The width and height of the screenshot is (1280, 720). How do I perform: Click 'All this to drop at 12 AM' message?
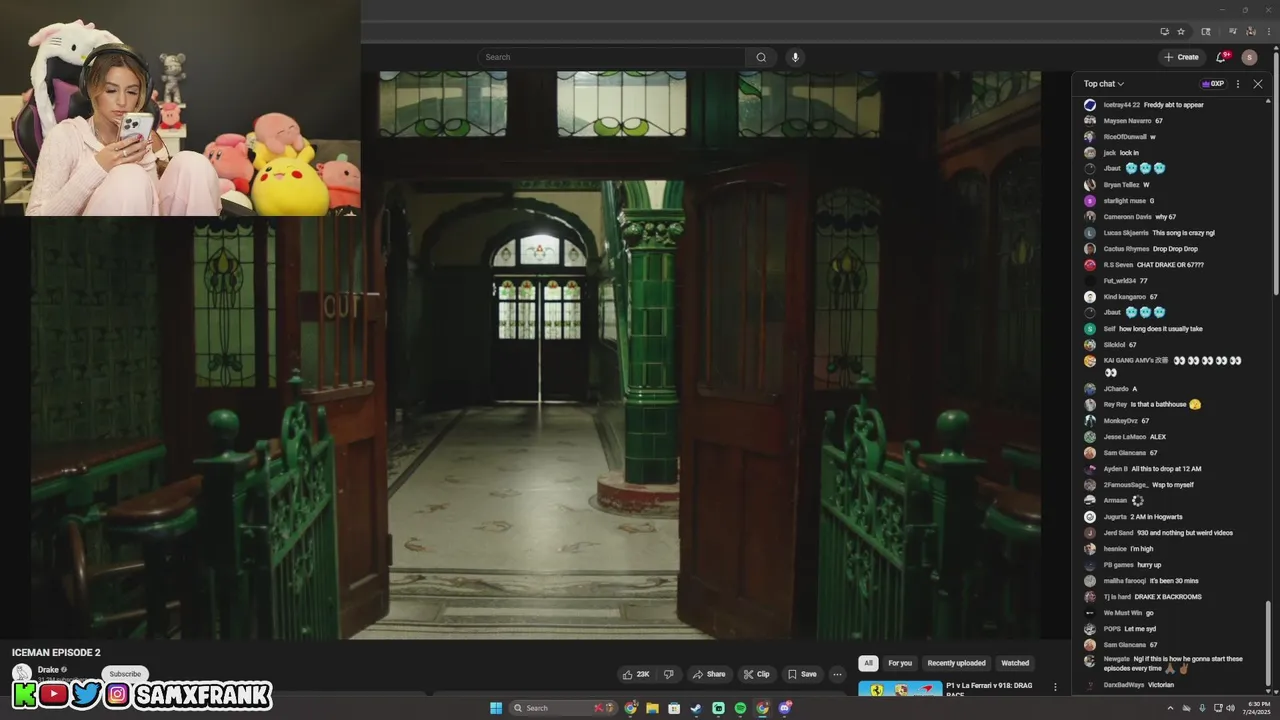1166,469
